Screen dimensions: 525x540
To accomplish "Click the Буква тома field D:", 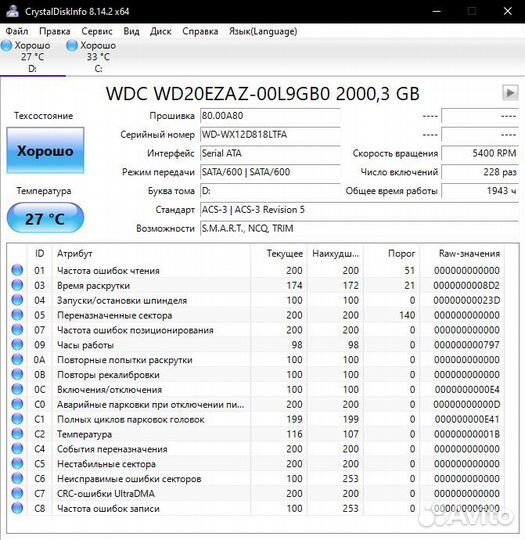I will 270,191.
